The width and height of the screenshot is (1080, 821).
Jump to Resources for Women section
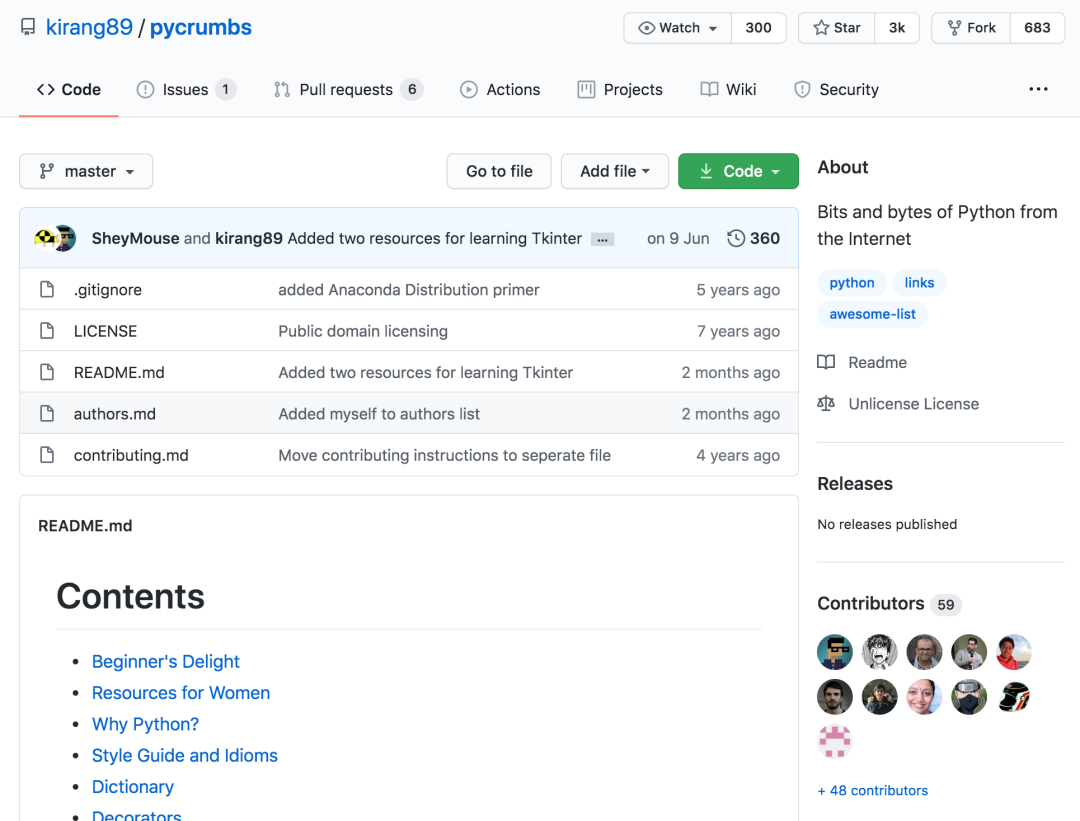180,693
